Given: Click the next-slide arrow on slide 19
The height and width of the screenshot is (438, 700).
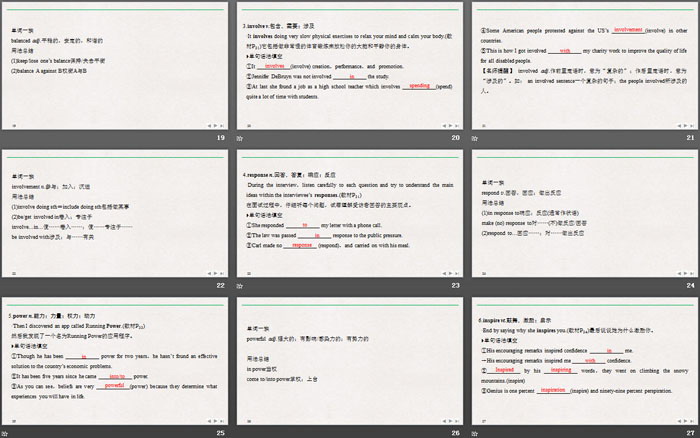Looking at the screenshot, I should point(216,126).
